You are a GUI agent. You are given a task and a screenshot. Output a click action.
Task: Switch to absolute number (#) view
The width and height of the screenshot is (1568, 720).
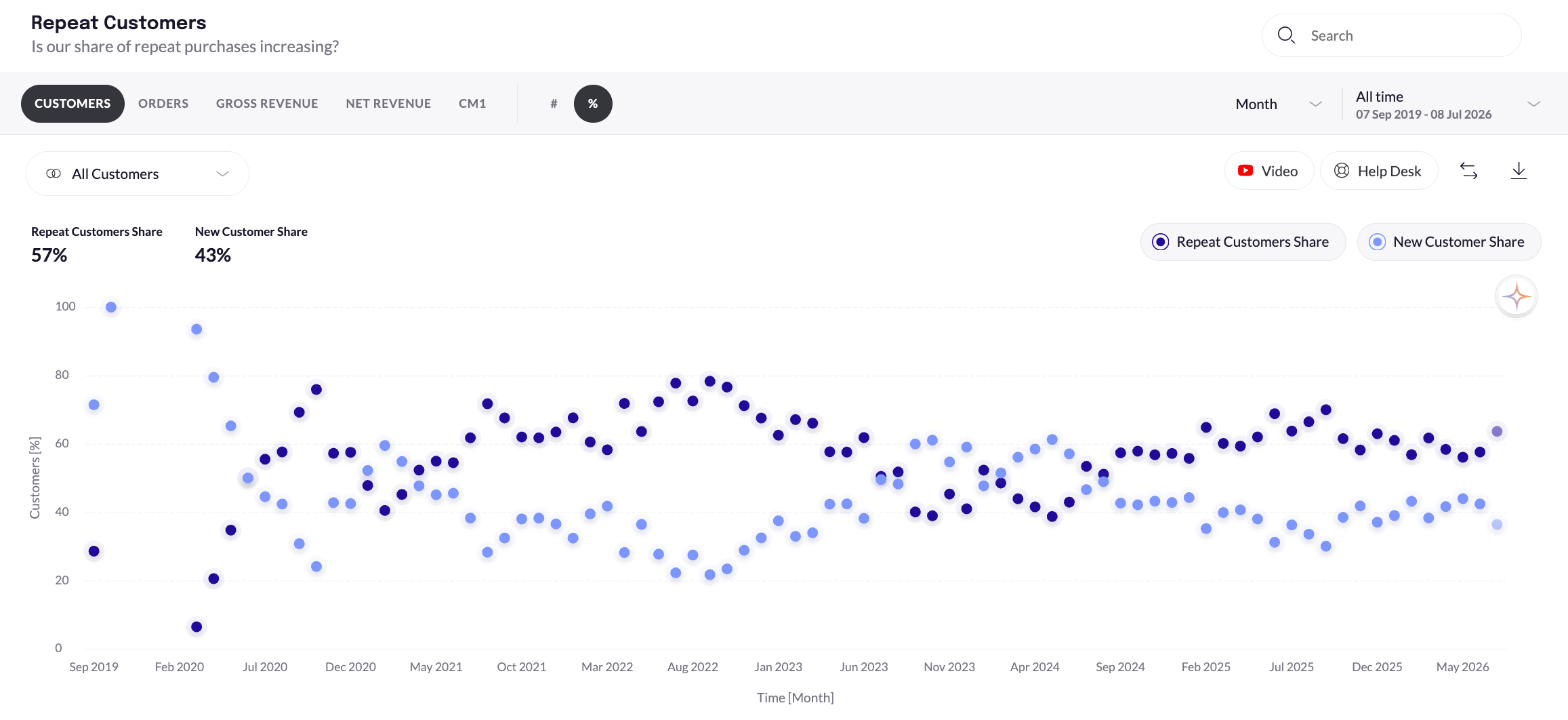click(x=554, y=104)
